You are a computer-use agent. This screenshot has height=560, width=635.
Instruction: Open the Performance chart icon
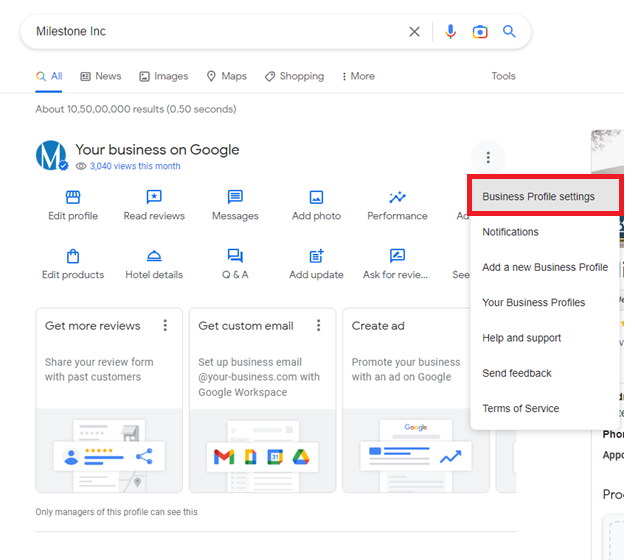pyautogui.click(x=397, y=197)
